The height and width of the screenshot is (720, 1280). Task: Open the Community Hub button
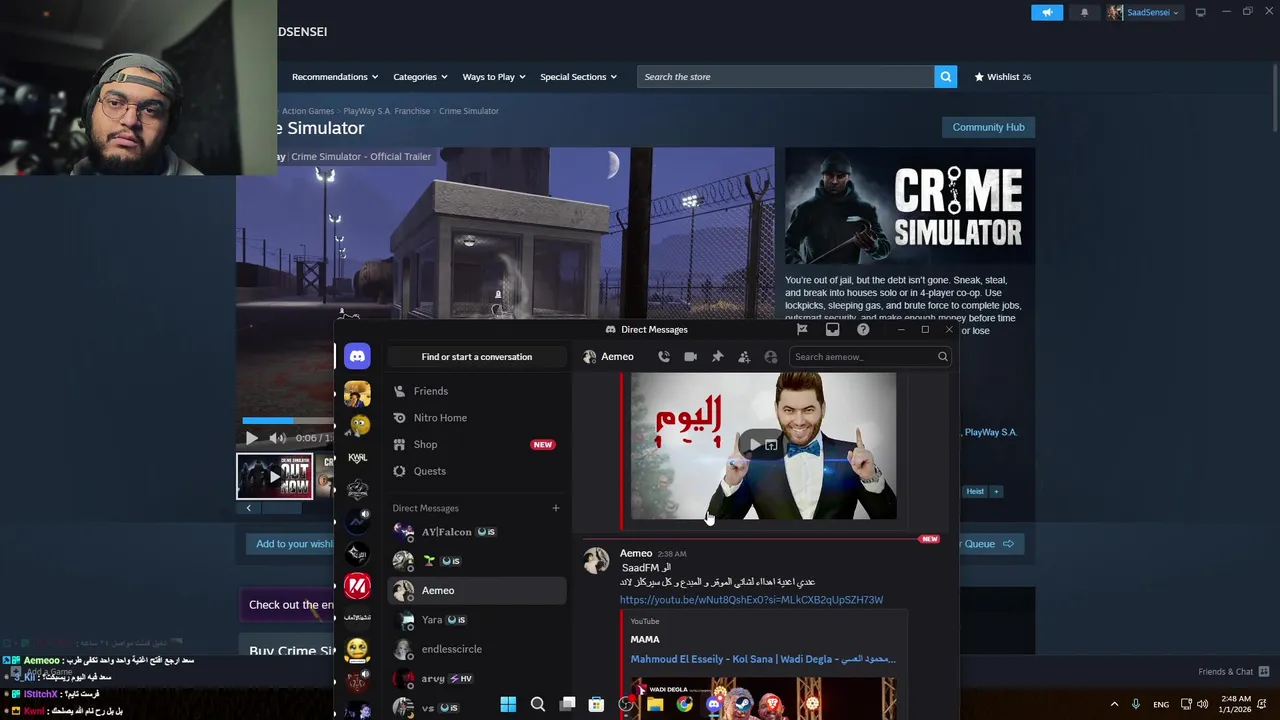coord(988,127)
